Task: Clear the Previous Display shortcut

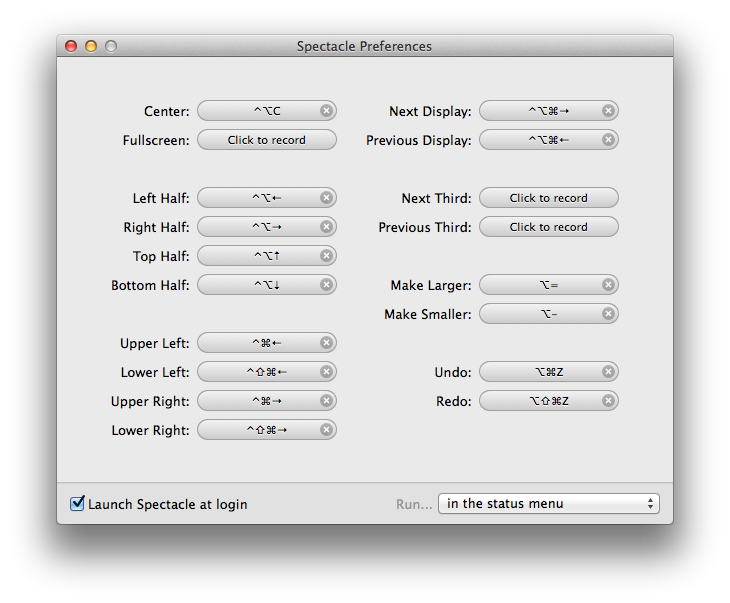Action: coord(608,140)
